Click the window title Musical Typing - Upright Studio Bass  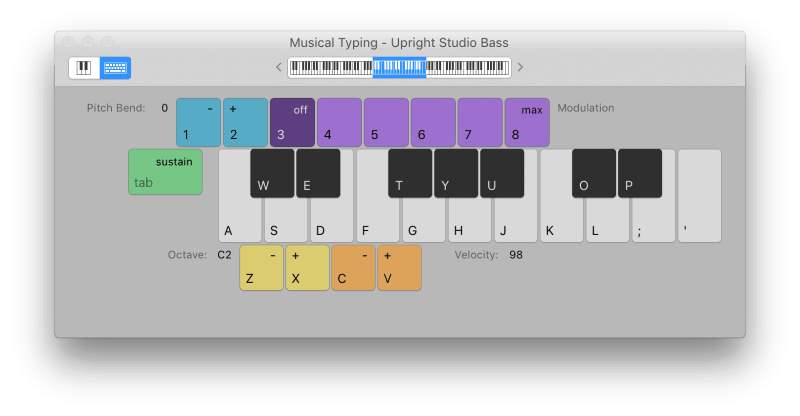point(399,42)
